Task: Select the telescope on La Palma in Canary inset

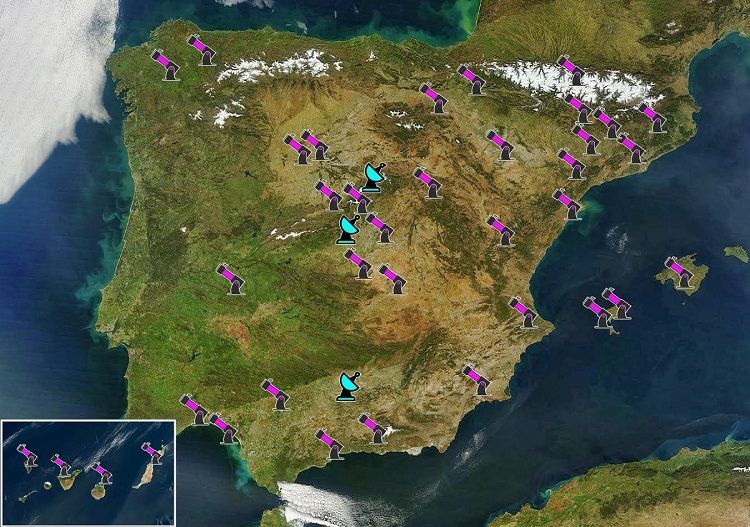Action: pos(28,455)
